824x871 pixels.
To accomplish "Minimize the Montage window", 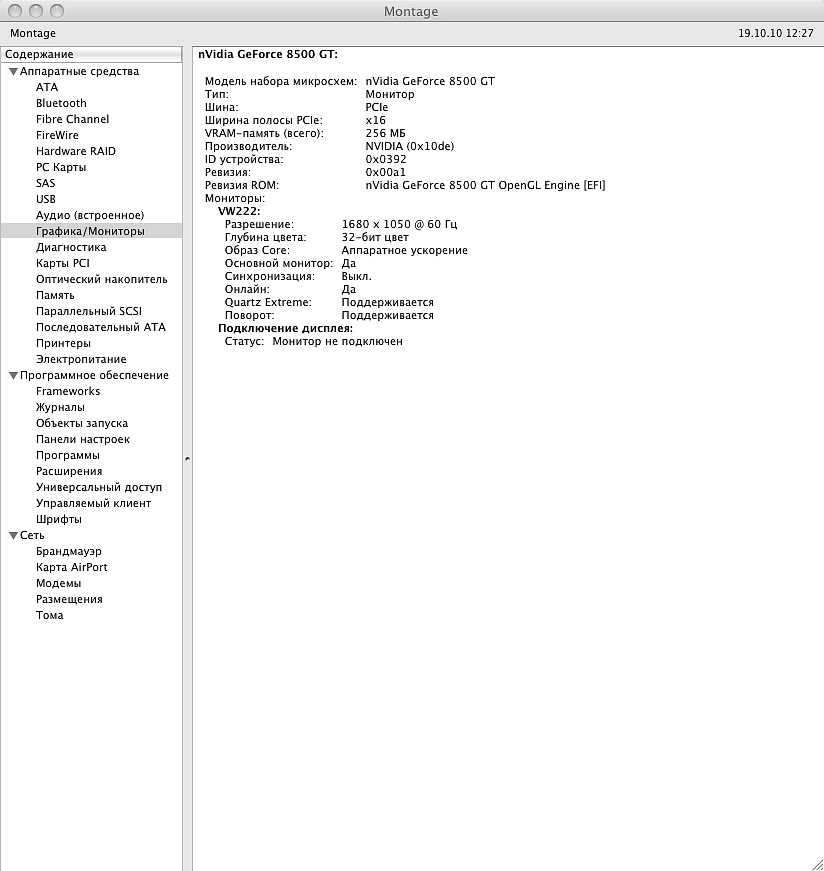I will (x=36, y=11).
